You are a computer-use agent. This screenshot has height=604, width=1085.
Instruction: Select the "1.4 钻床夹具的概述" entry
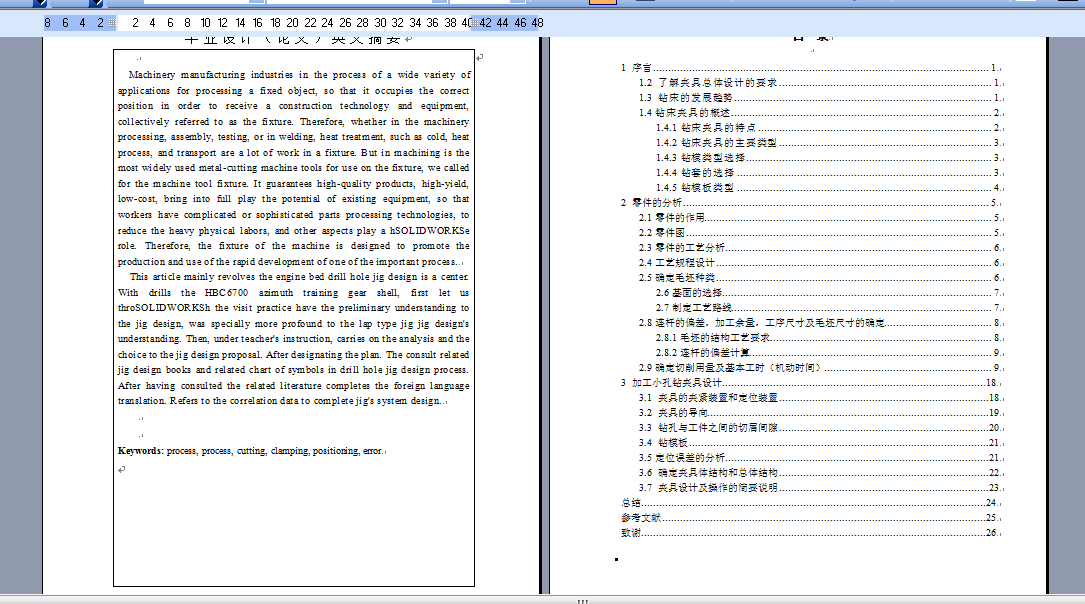tap(819, 113)
